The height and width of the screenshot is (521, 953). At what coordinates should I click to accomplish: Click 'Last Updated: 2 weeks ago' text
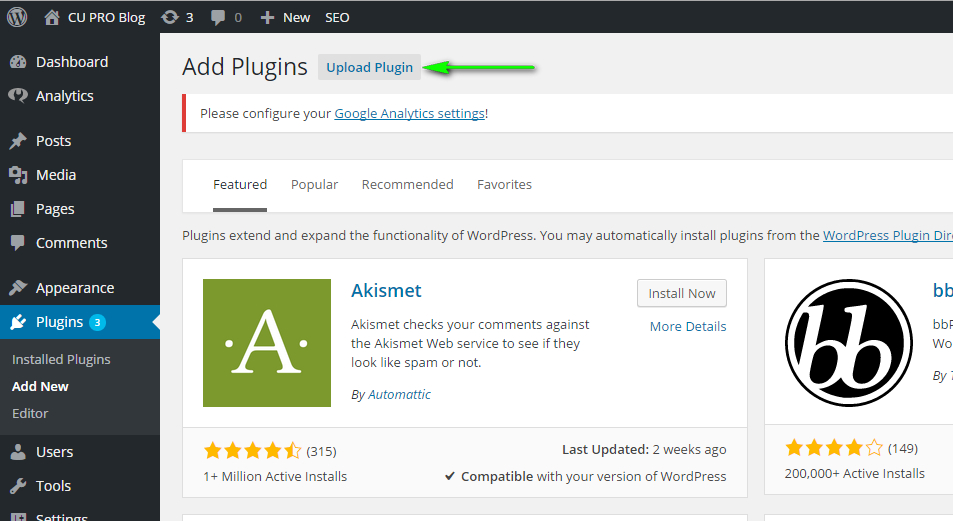[x=644, y=450]
